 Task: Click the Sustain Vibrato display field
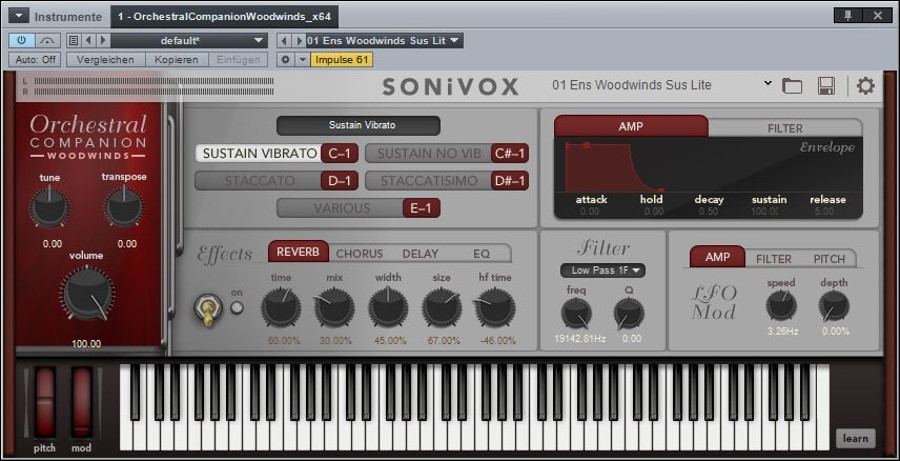(358, 125)
